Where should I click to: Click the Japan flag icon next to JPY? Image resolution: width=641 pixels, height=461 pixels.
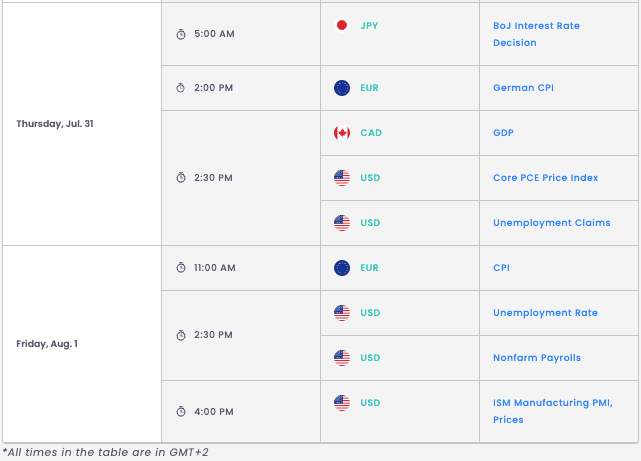(x=342, y=25)
